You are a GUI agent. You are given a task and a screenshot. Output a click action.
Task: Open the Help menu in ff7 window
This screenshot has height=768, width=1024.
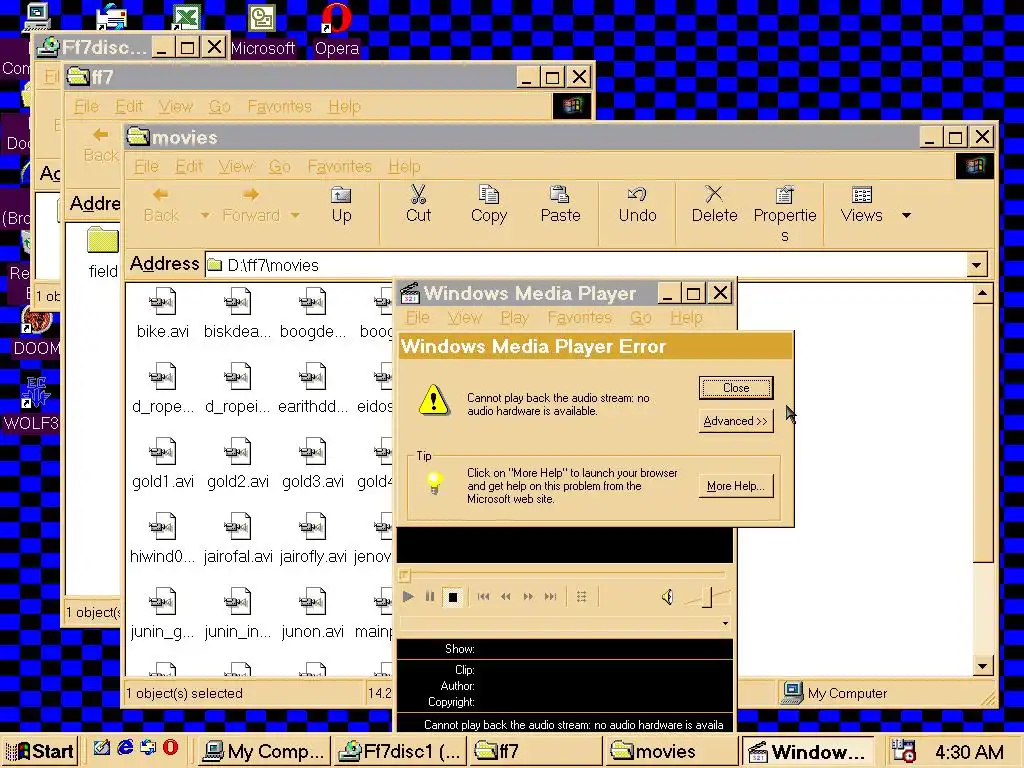click(x=344, y=106)
